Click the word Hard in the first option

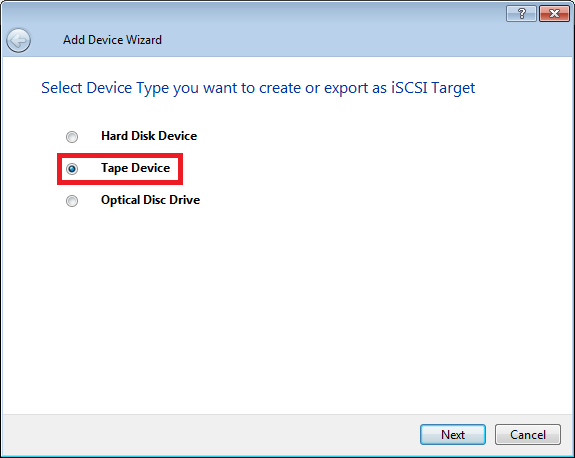[x=114, y=136]
